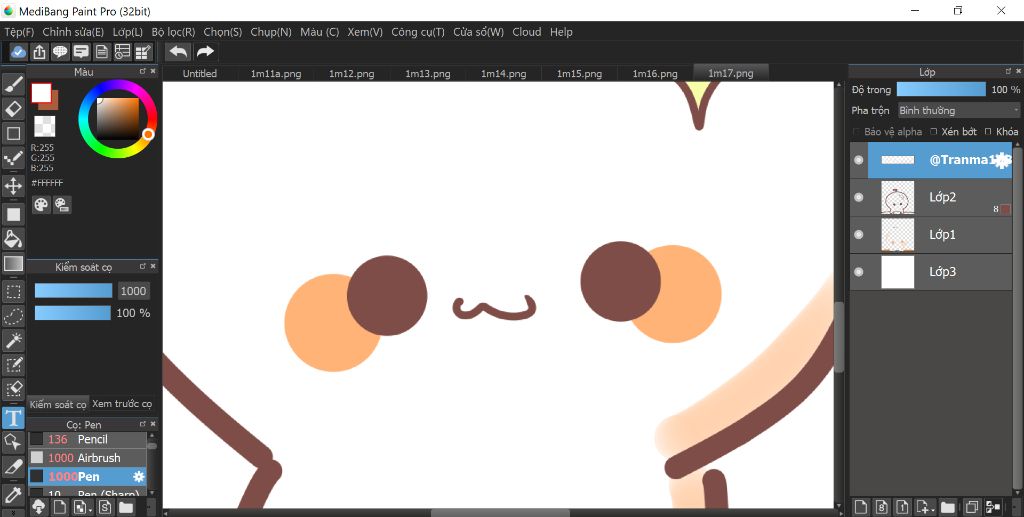Open Pen brush settings gear
The width and height of the screenshot is (1024, 517).
(x=138, y=477)
